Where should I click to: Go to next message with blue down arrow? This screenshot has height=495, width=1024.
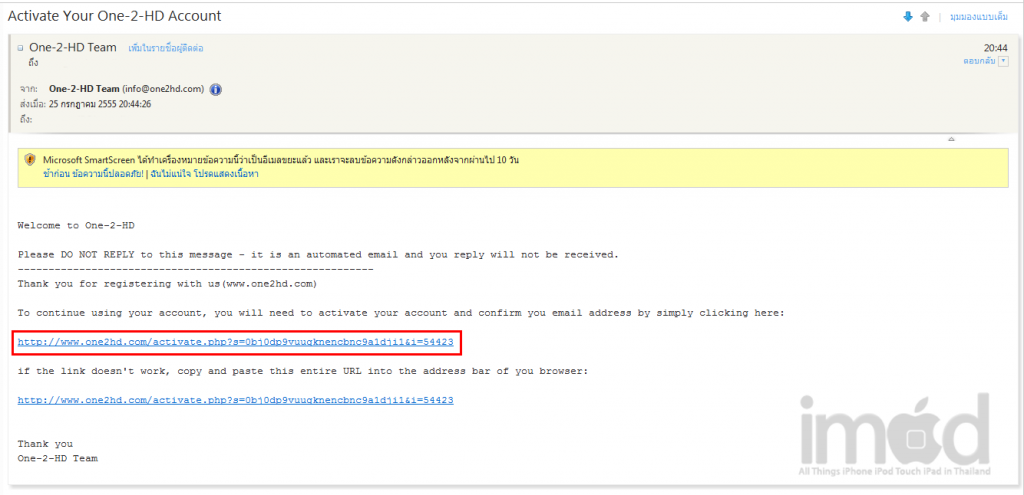[x=908, y=16]
